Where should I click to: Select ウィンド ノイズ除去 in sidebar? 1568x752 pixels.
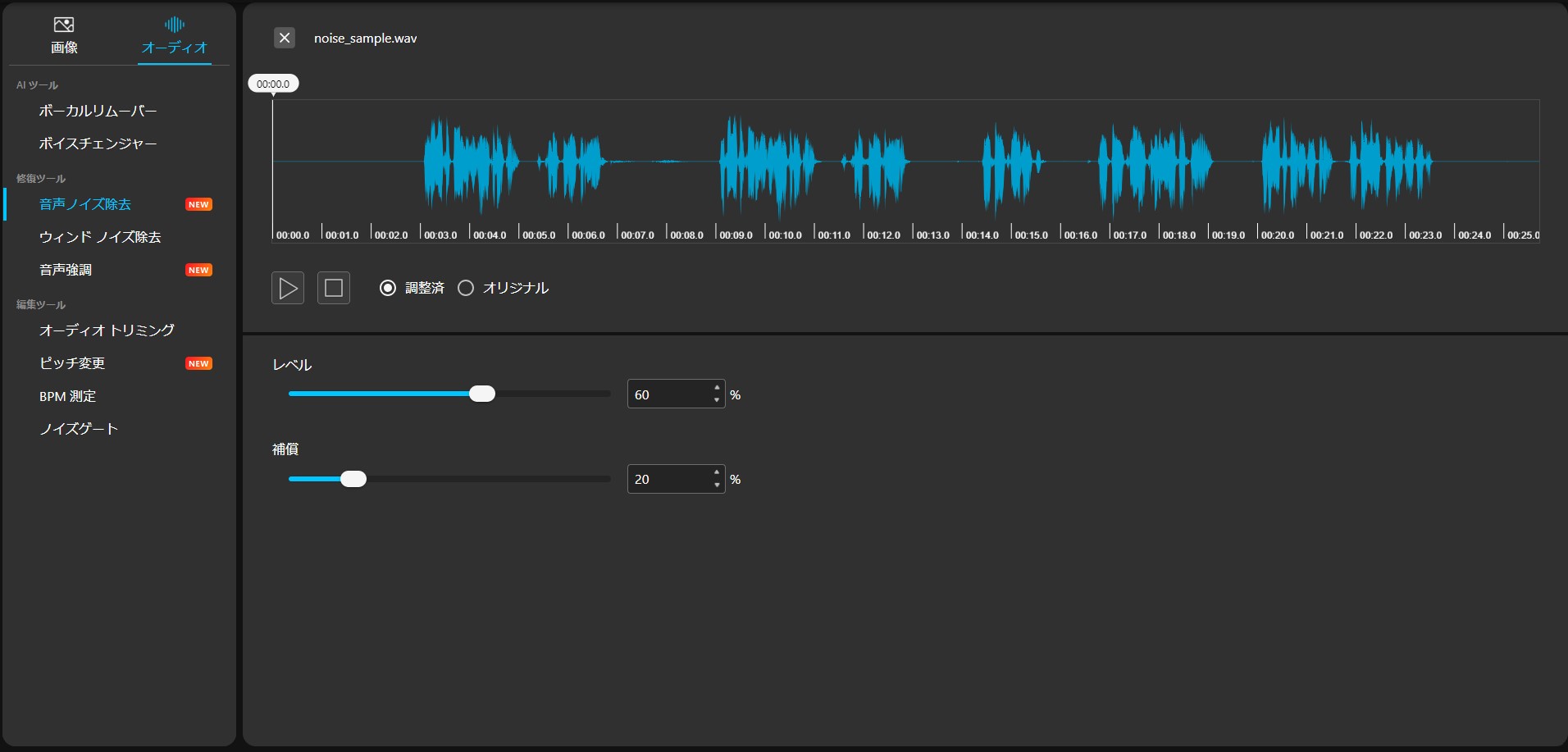coord(100,237)
